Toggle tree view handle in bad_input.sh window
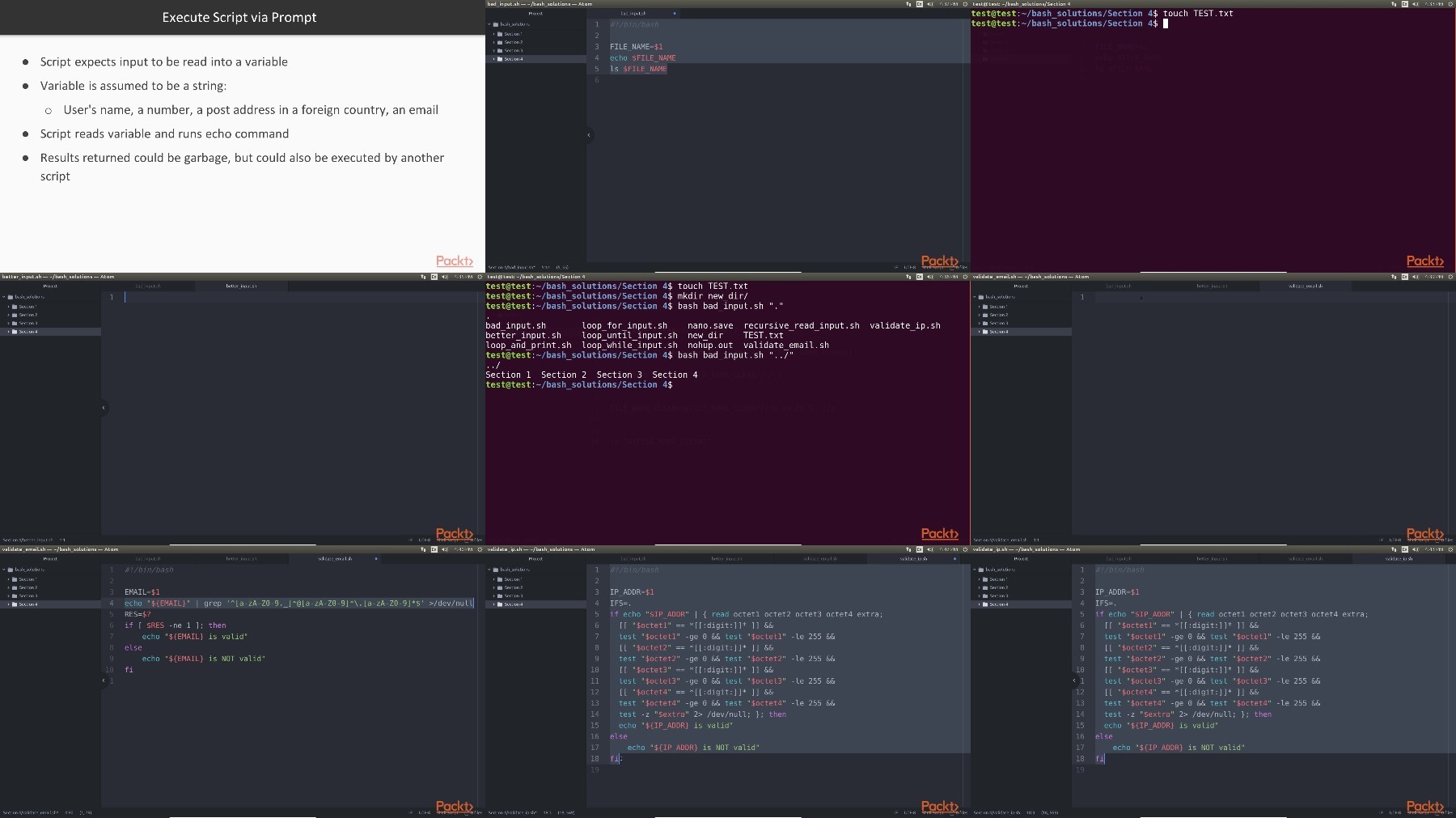The image size is (1456, 818). tap(589, 135)
